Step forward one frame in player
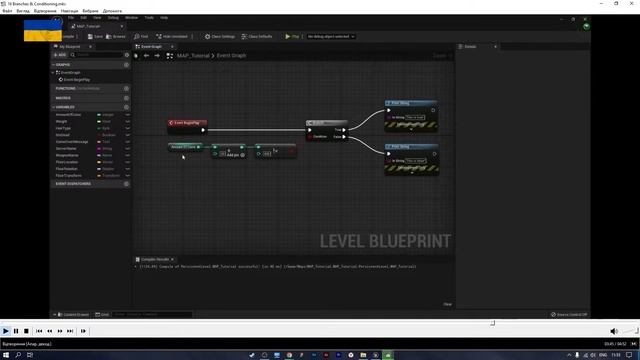 click(x=83, y=331)
